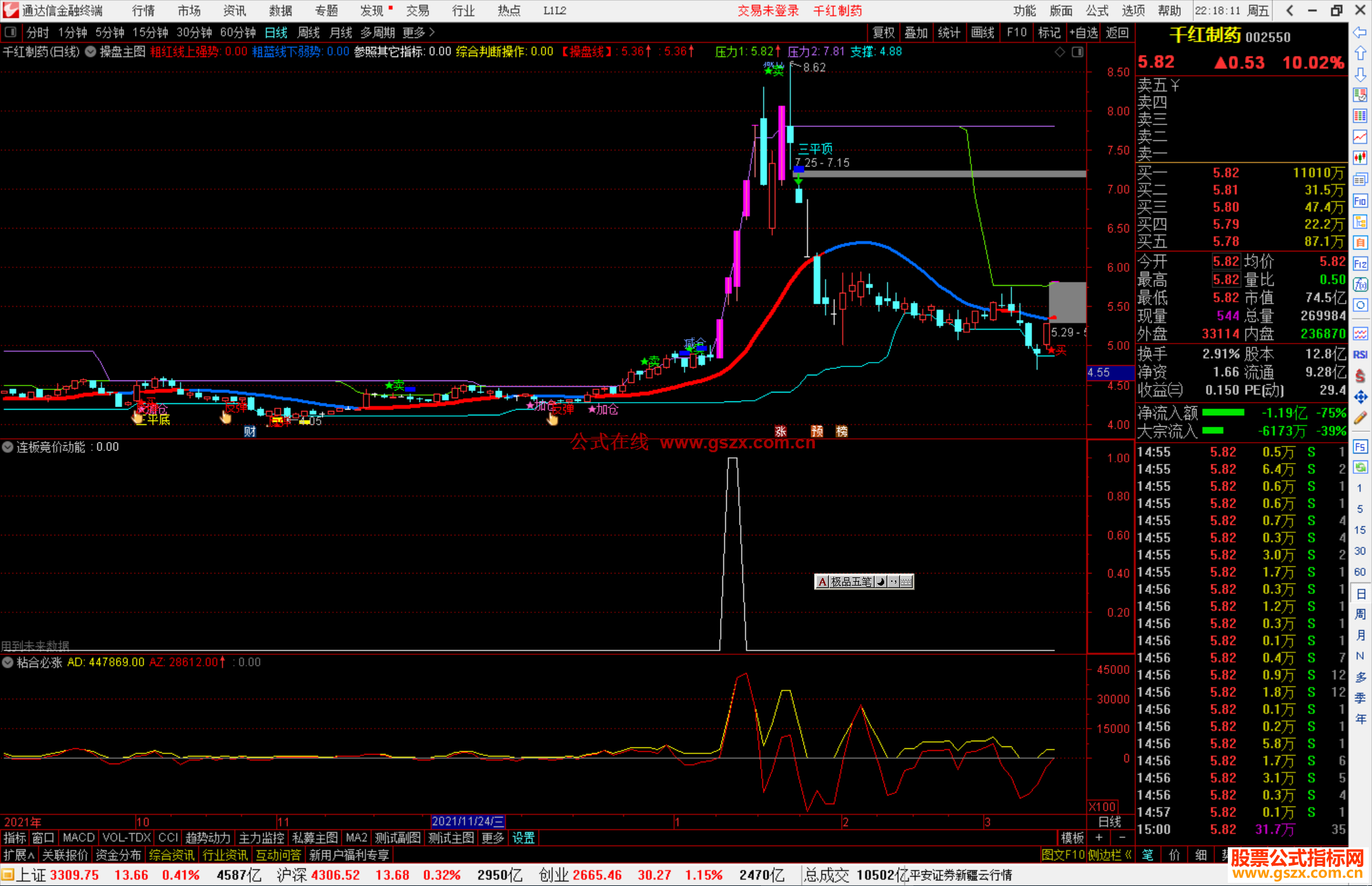Open the 选项 menu
The image size is (1372, 886).
pyautogui.click(x=1133, y=10)
